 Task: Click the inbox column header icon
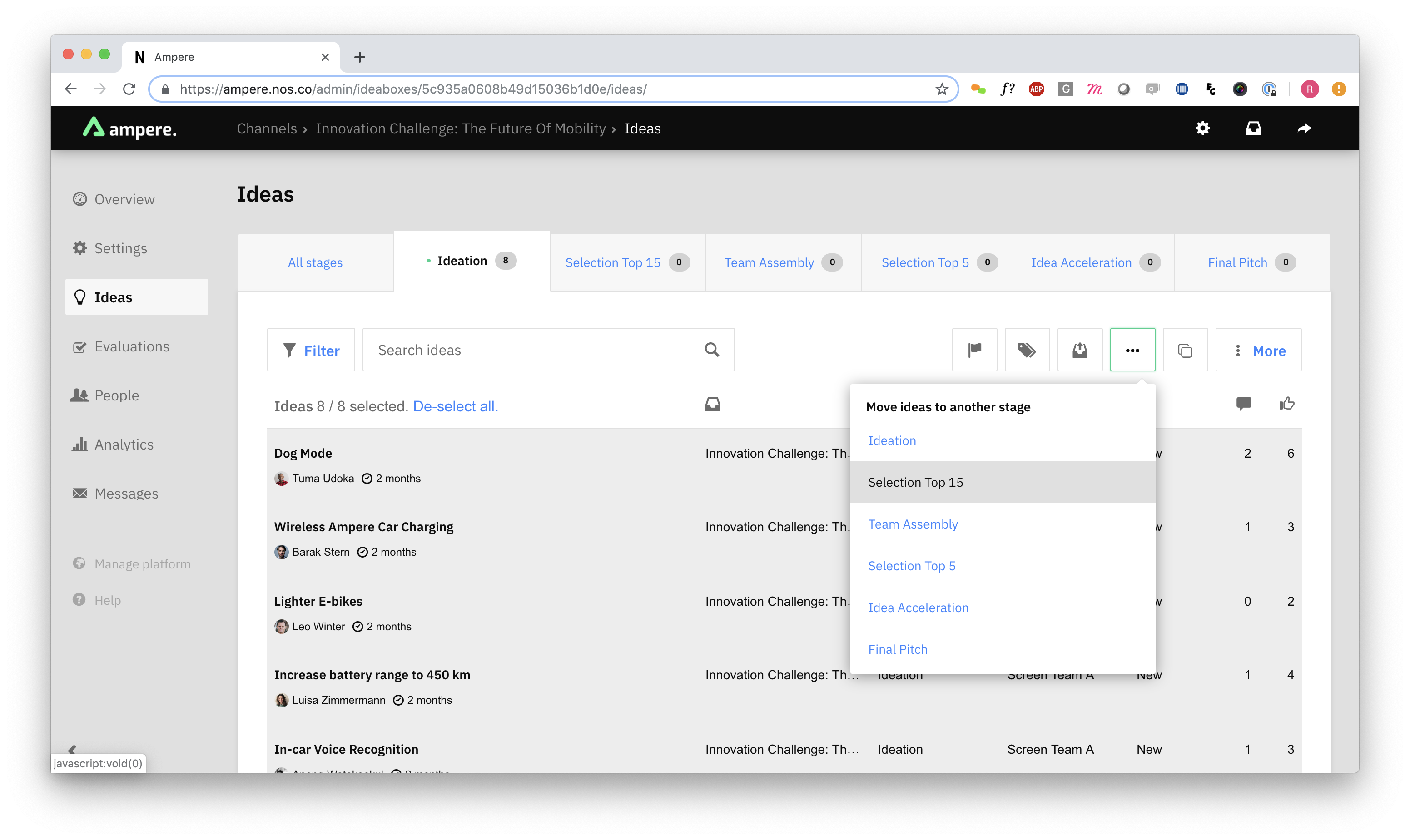712,404
